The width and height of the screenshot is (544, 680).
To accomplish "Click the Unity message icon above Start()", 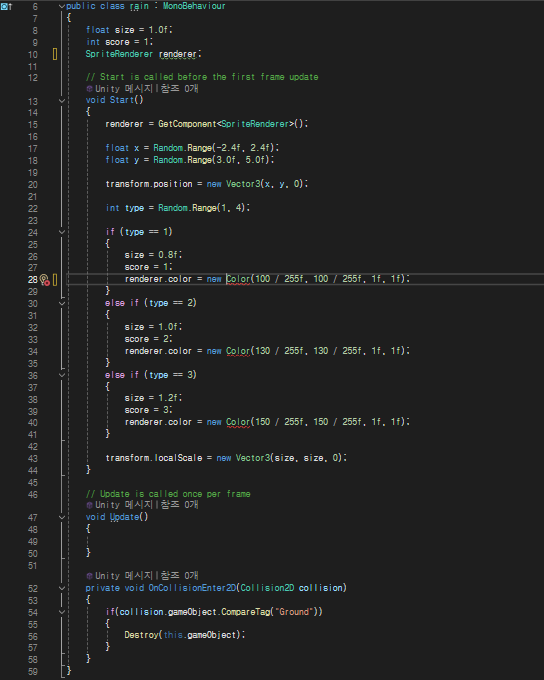I will (89, 88).
